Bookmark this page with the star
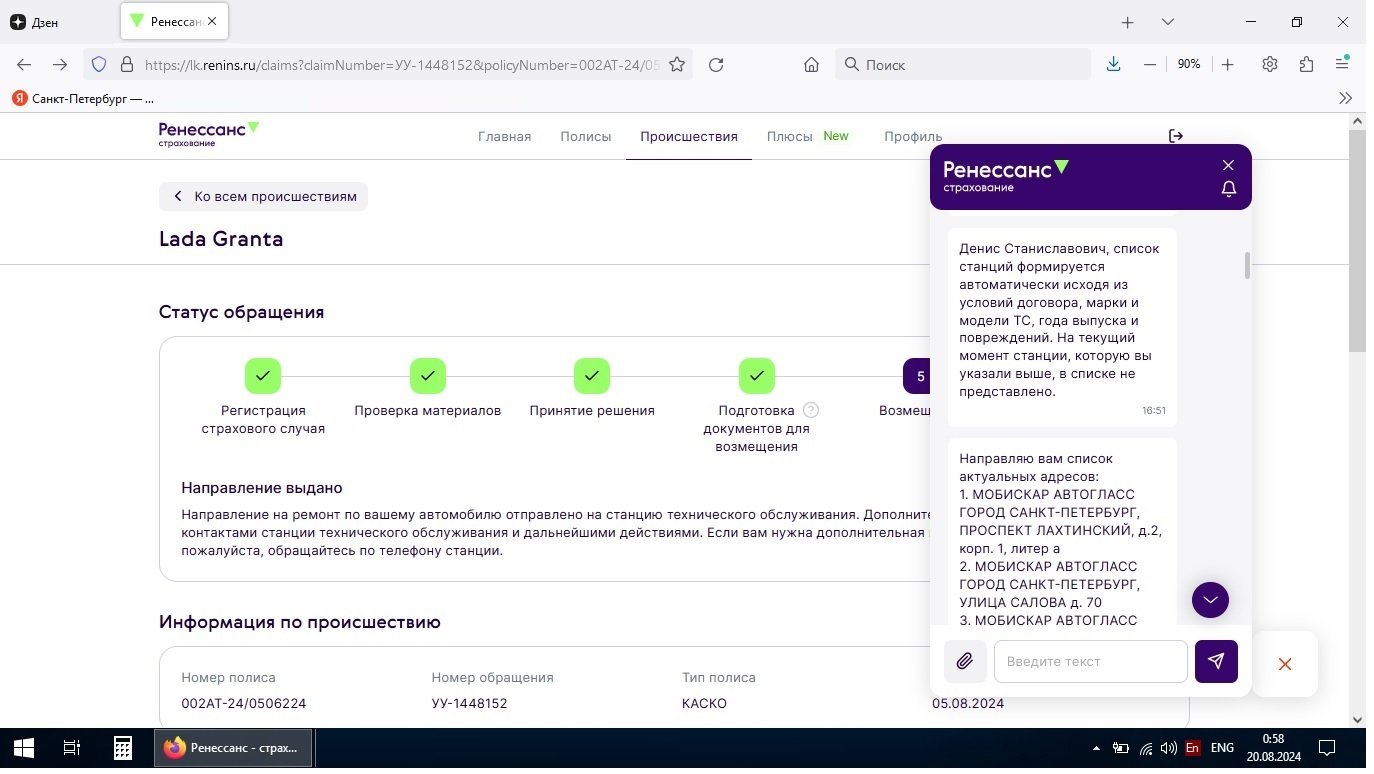The image size is (1374, 774). pos(677,64)
